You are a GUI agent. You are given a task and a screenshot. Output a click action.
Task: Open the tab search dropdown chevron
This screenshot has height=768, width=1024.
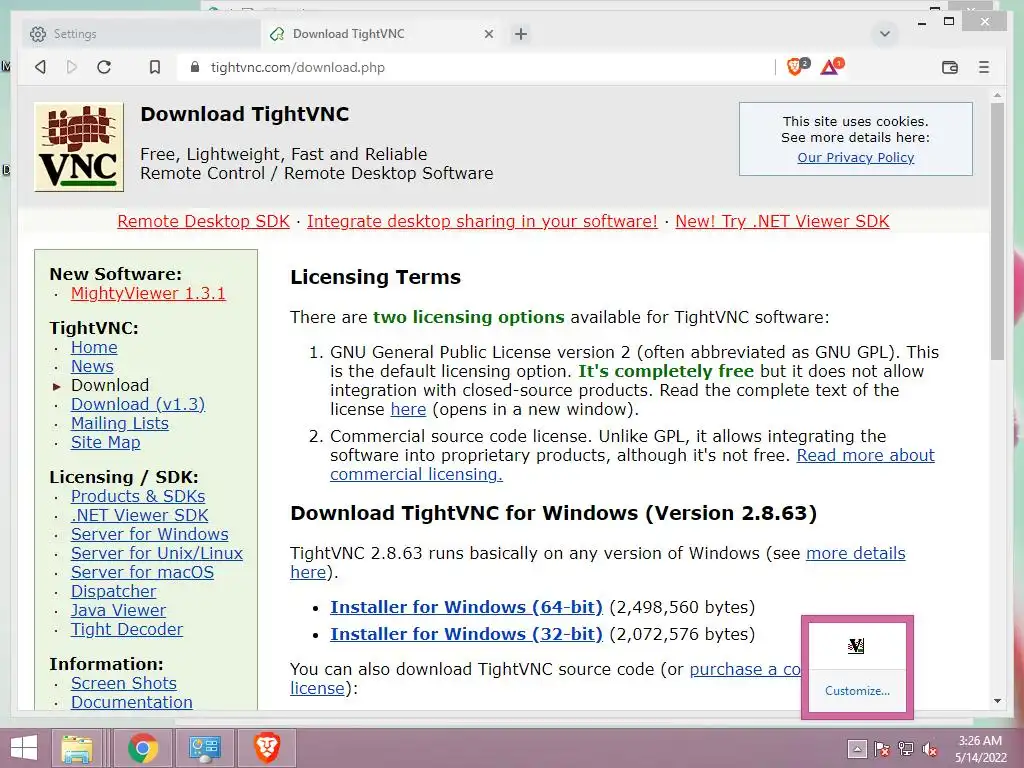885,34
